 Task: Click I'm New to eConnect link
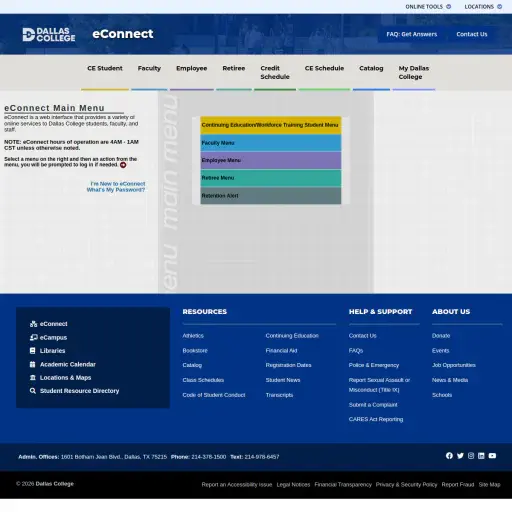point(118,184)
